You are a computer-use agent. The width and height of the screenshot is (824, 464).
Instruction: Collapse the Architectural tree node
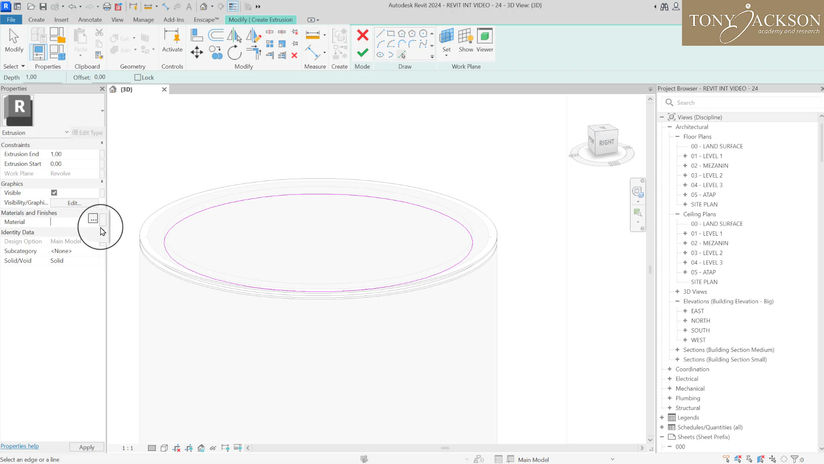click(x=670, y=127)
